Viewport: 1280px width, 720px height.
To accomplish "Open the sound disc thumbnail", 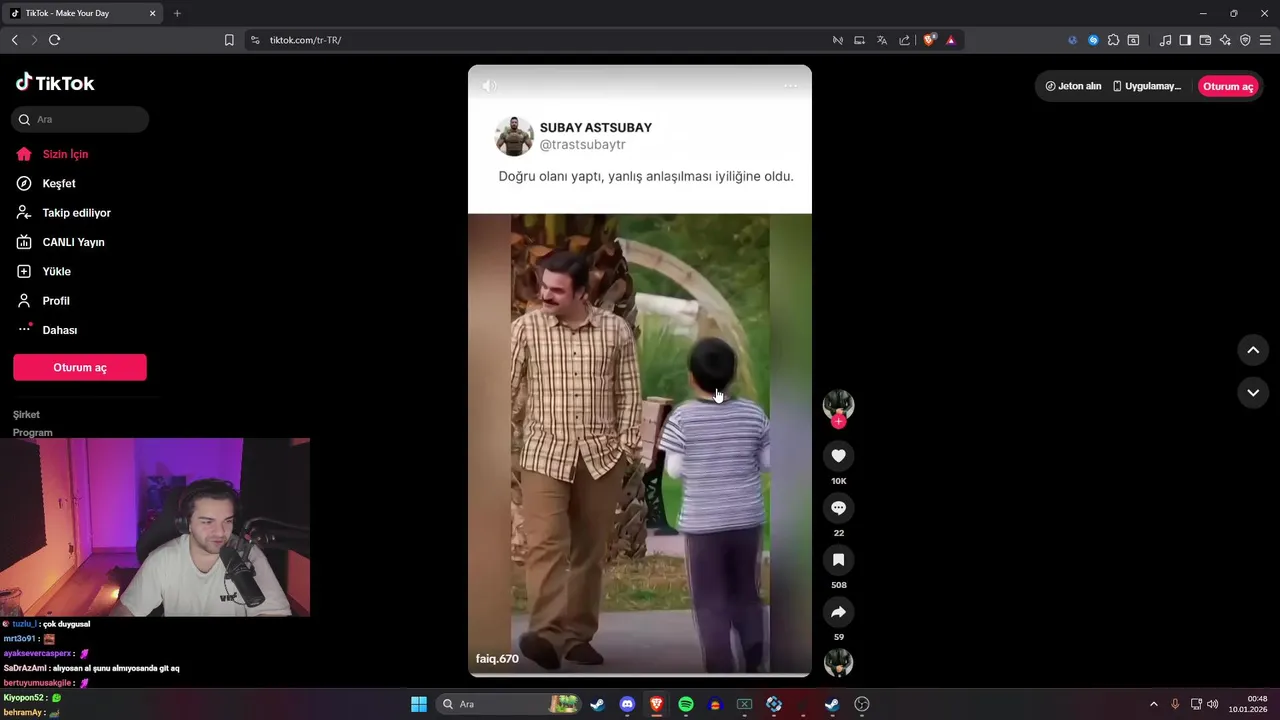I will (x=838, y=662).
